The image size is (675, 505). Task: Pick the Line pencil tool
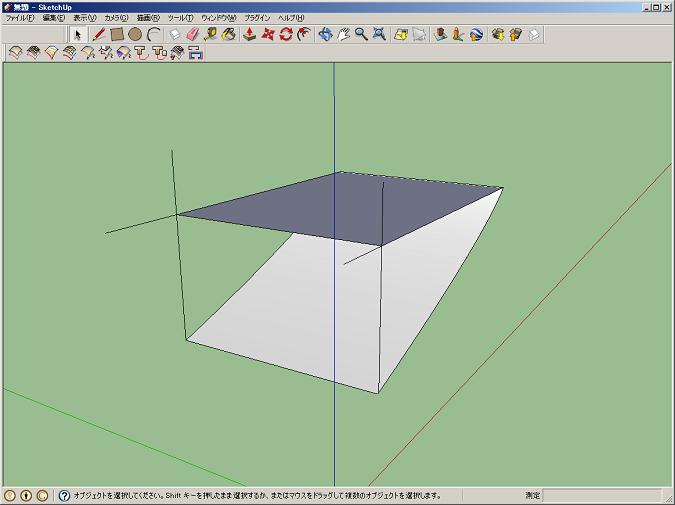pos(99,34)
